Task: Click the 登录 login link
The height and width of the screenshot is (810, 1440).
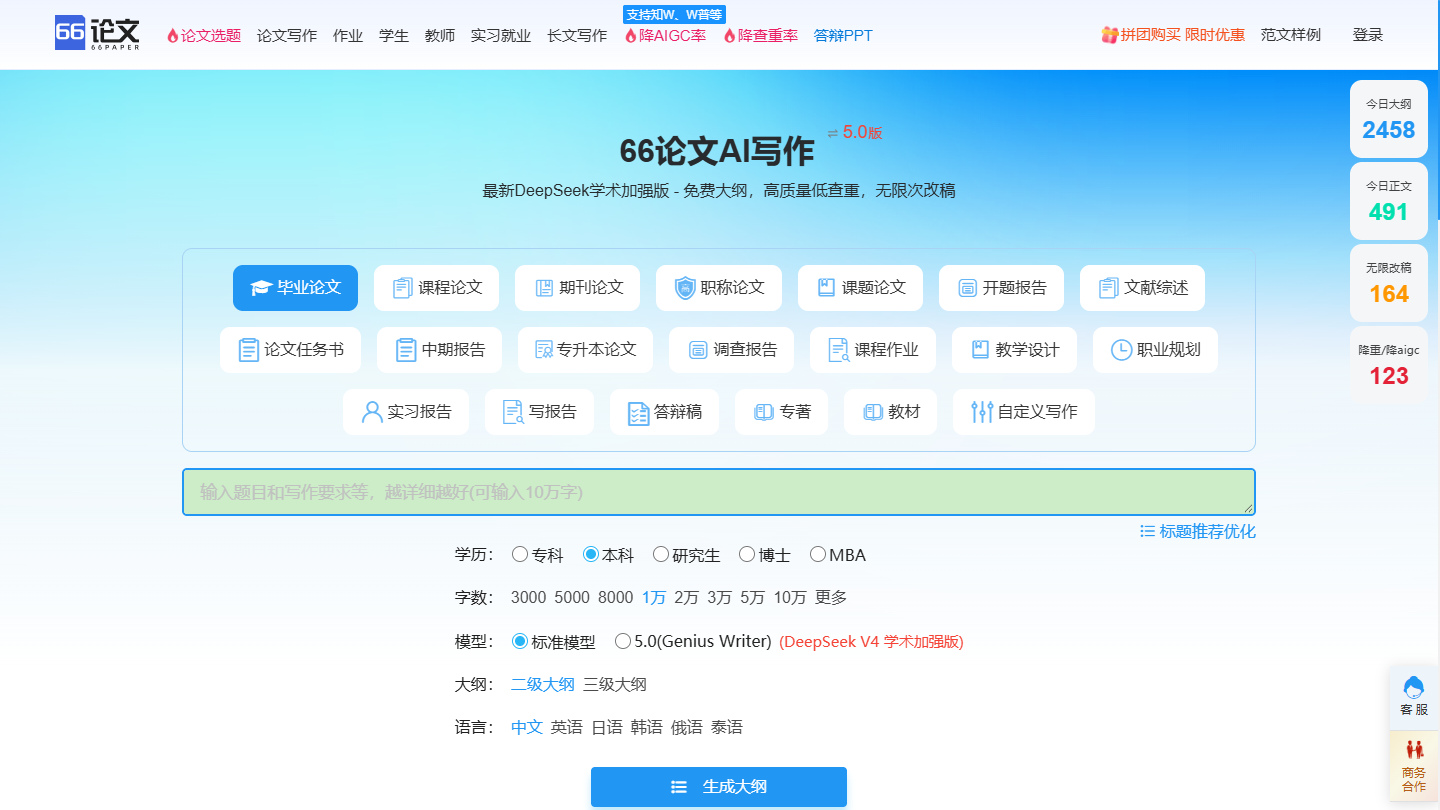Action: 1368,35
